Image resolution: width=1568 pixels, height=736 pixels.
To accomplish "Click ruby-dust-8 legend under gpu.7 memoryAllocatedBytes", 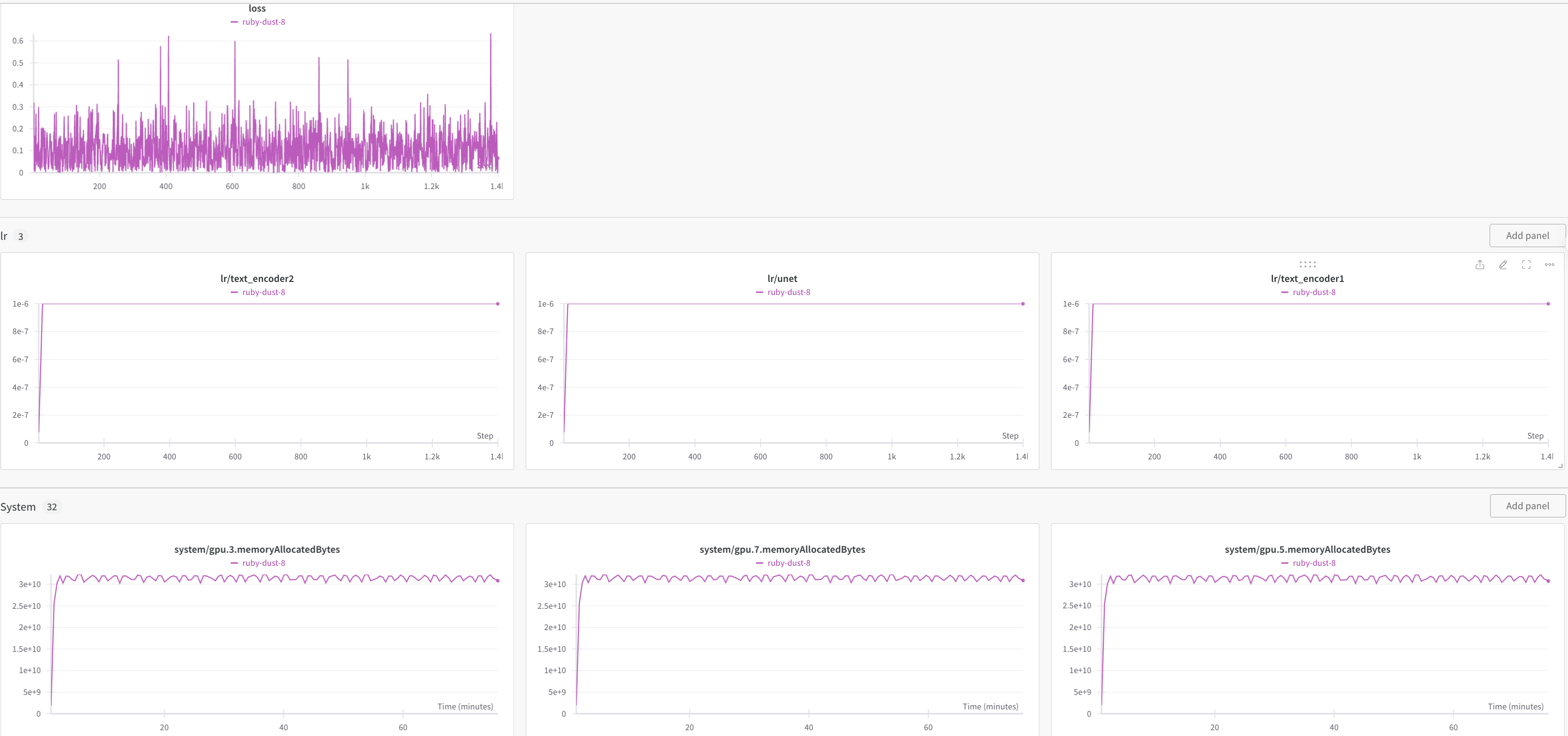I will [788, 563].
